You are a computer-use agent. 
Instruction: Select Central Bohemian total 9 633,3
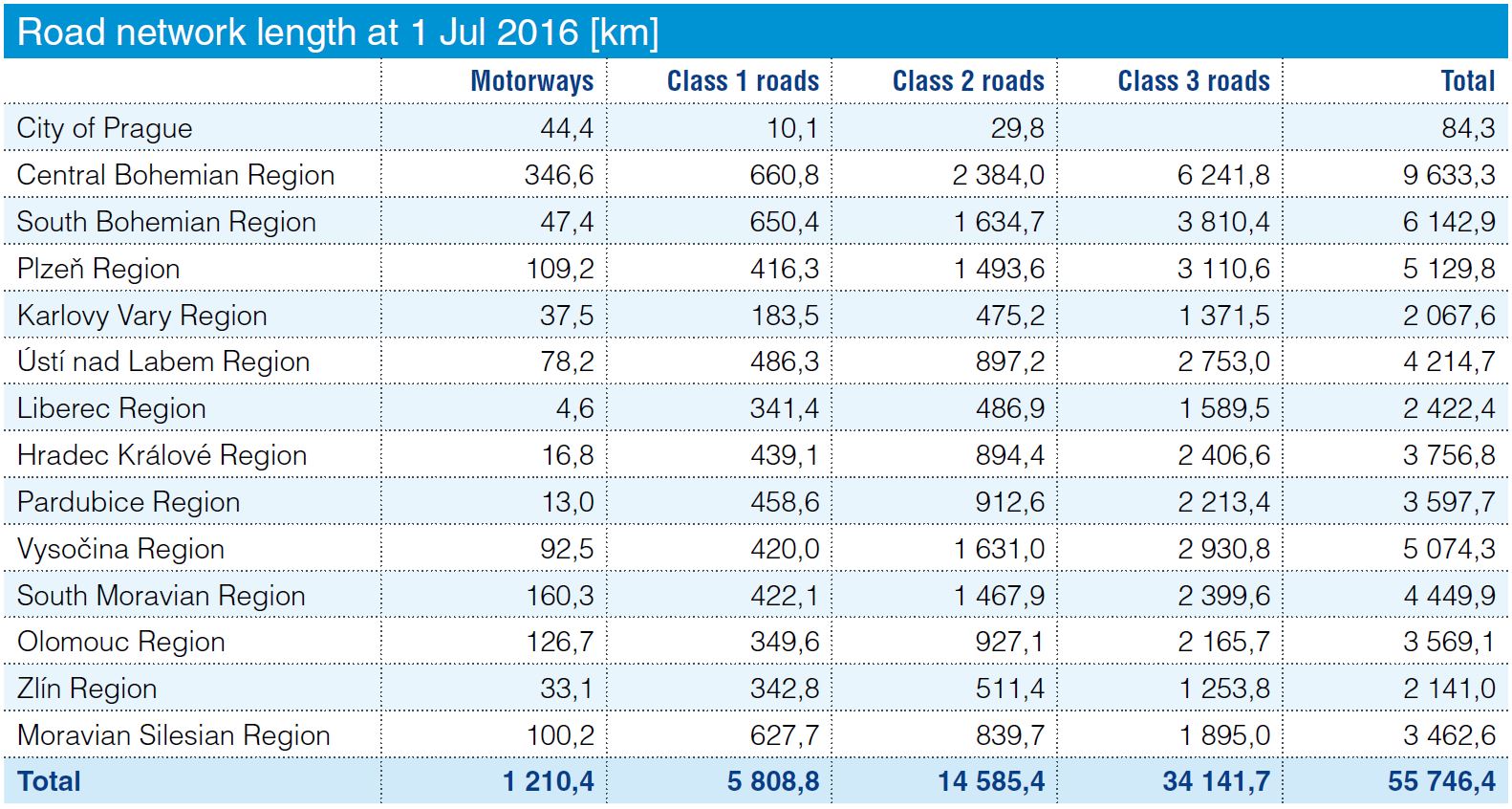[1449, 175]
